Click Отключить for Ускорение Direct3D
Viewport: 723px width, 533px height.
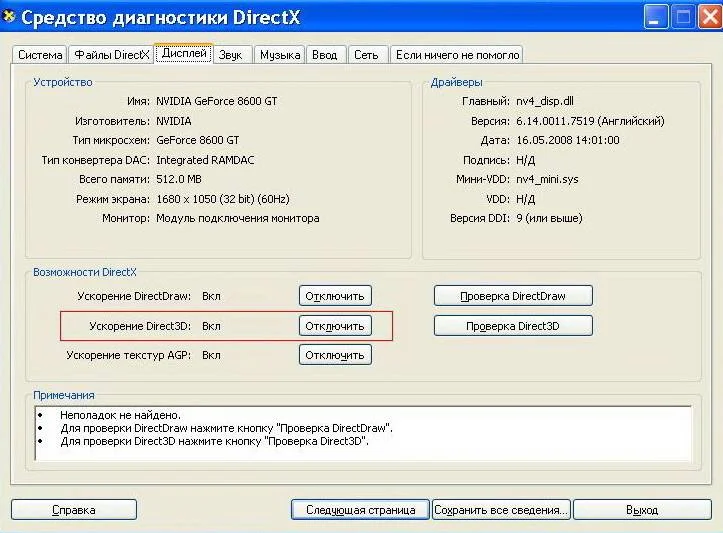(335, 326)
